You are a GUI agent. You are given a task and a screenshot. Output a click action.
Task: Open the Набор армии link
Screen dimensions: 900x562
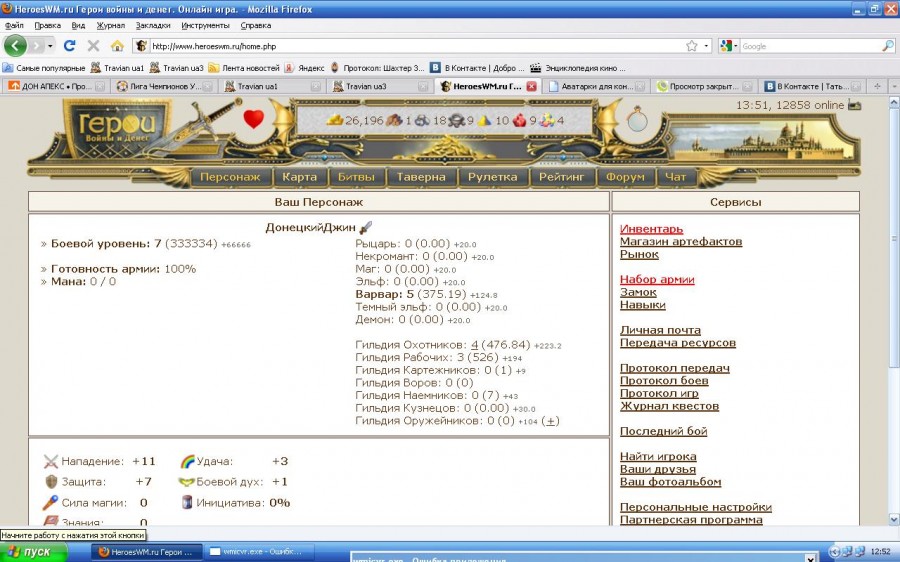point(657,280)
